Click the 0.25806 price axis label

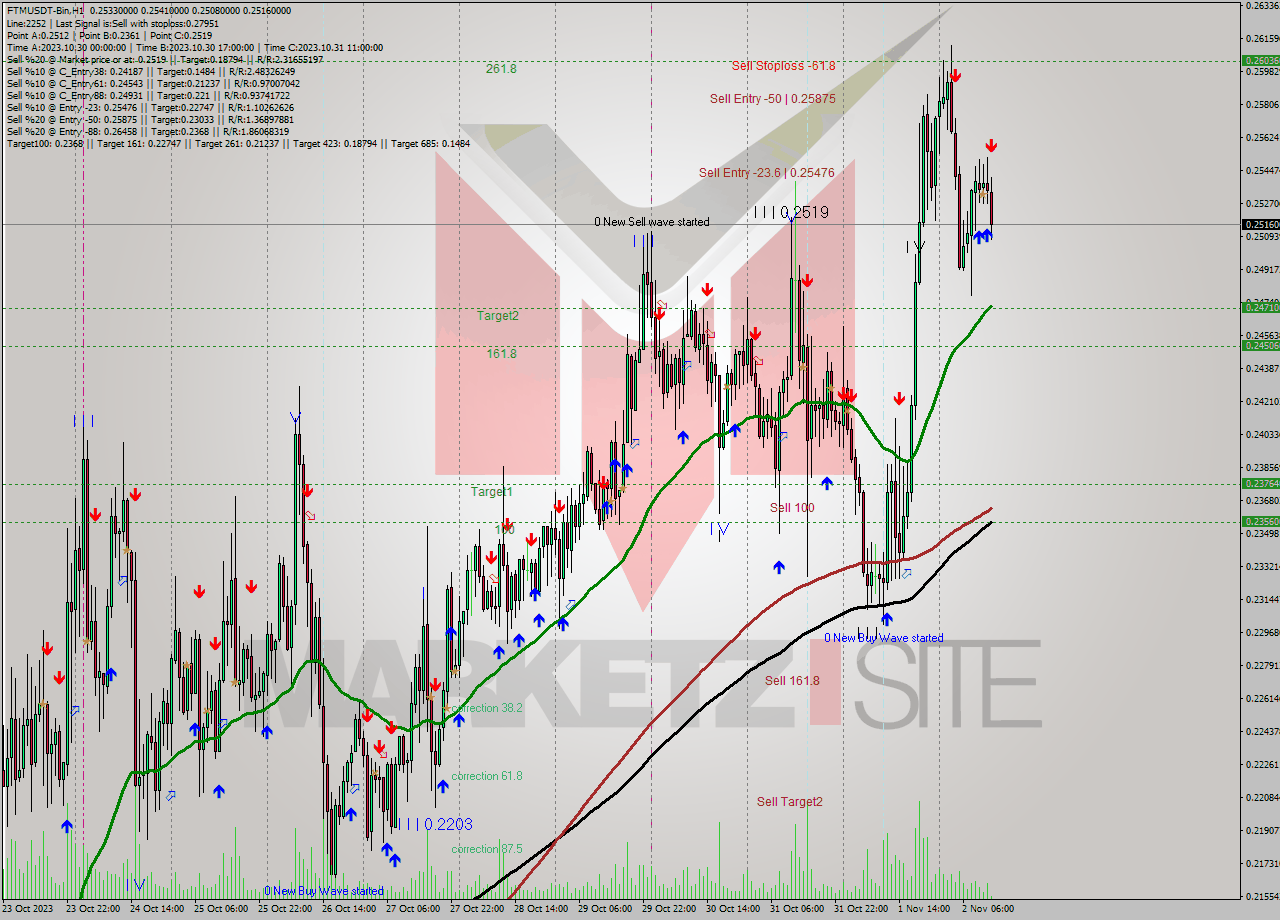(x=1262, y=104)
